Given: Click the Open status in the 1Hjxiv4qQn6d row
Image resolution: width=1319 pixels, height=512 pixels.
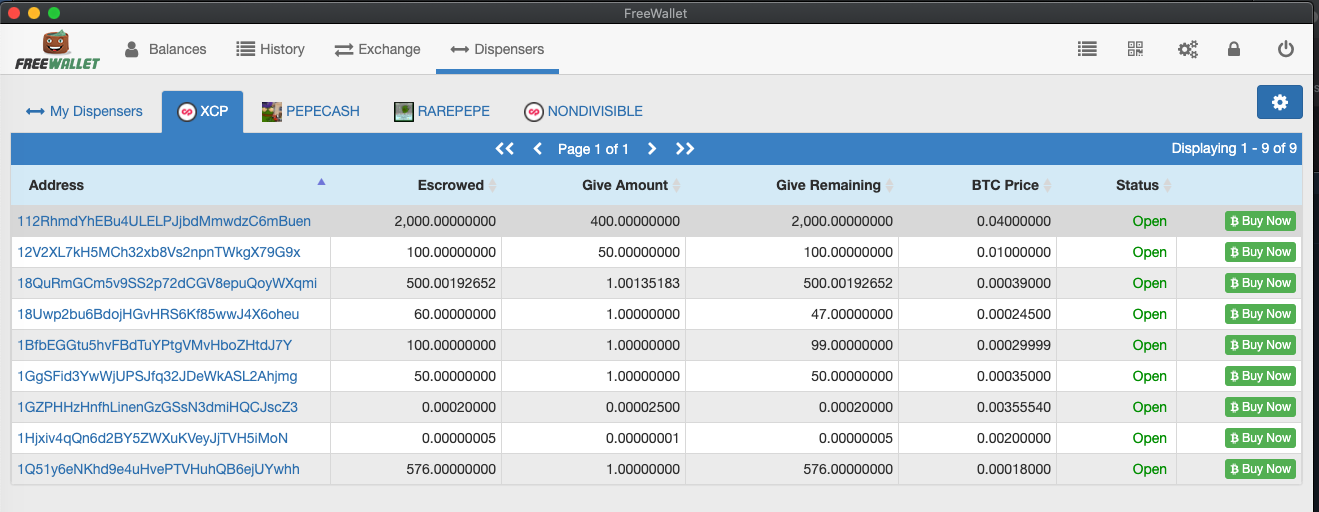Looking at the screenshot, I should click(1149, 438).
